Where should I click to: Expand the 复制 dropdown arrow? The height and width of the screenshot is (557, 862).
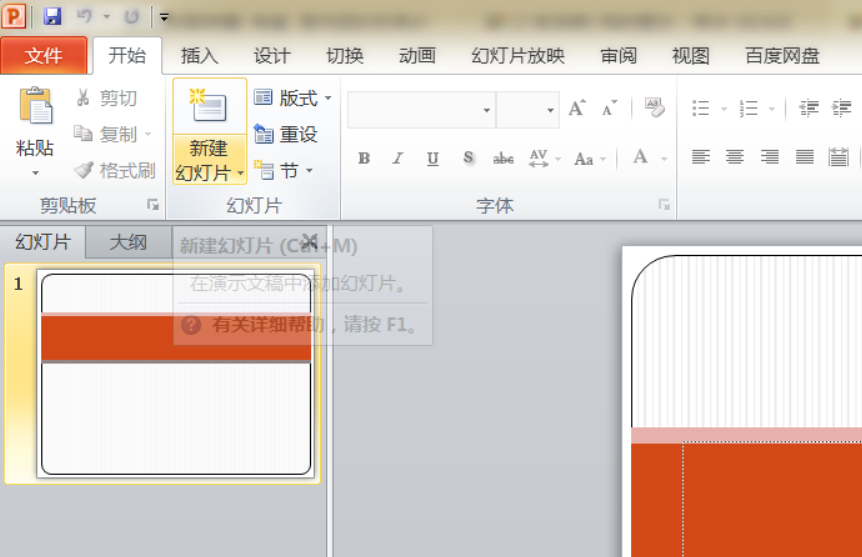coord(148,134)
